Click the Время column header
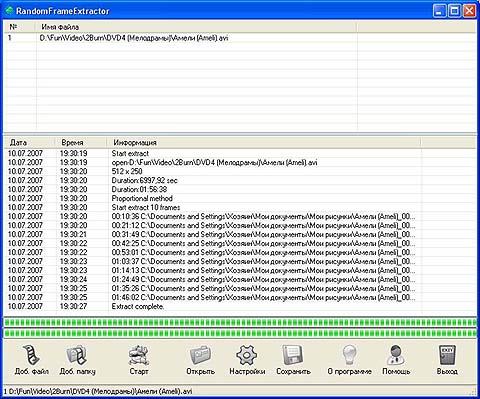This screenshot has width=480, height=399. click(x=81, y=143)
